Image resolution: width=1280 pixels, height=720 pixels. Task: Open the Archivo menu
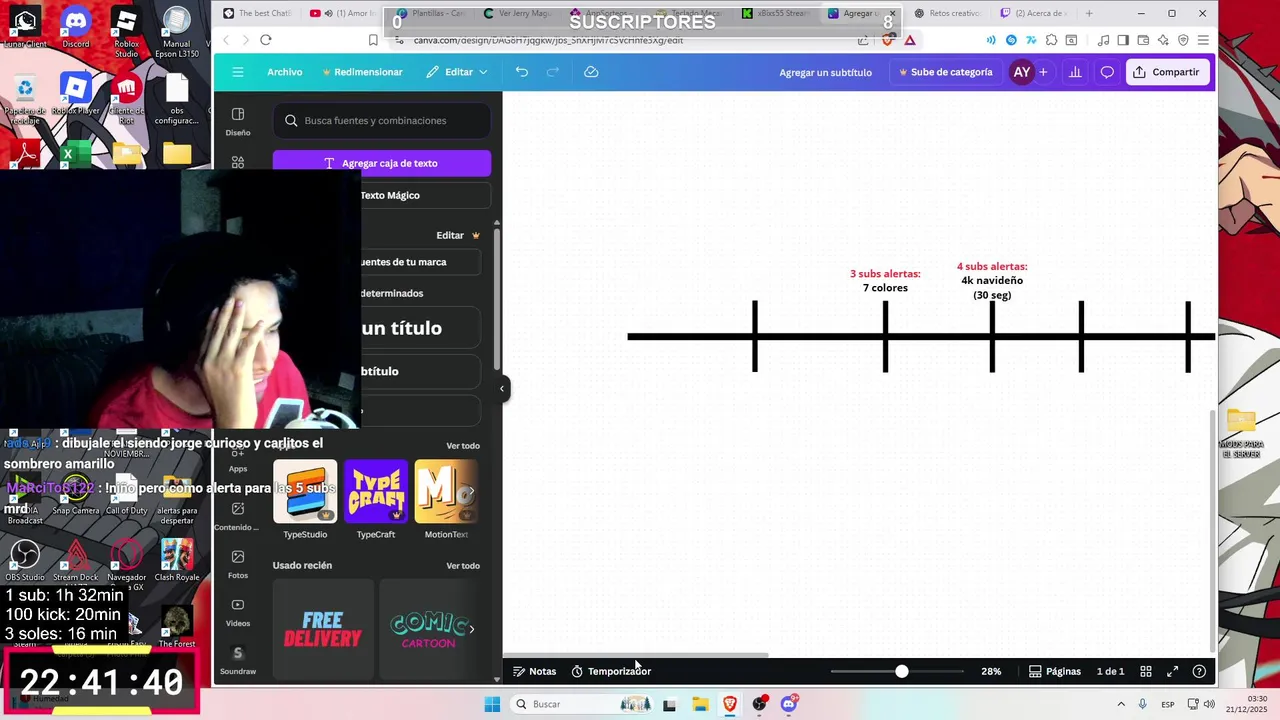(x=284, y=72)
